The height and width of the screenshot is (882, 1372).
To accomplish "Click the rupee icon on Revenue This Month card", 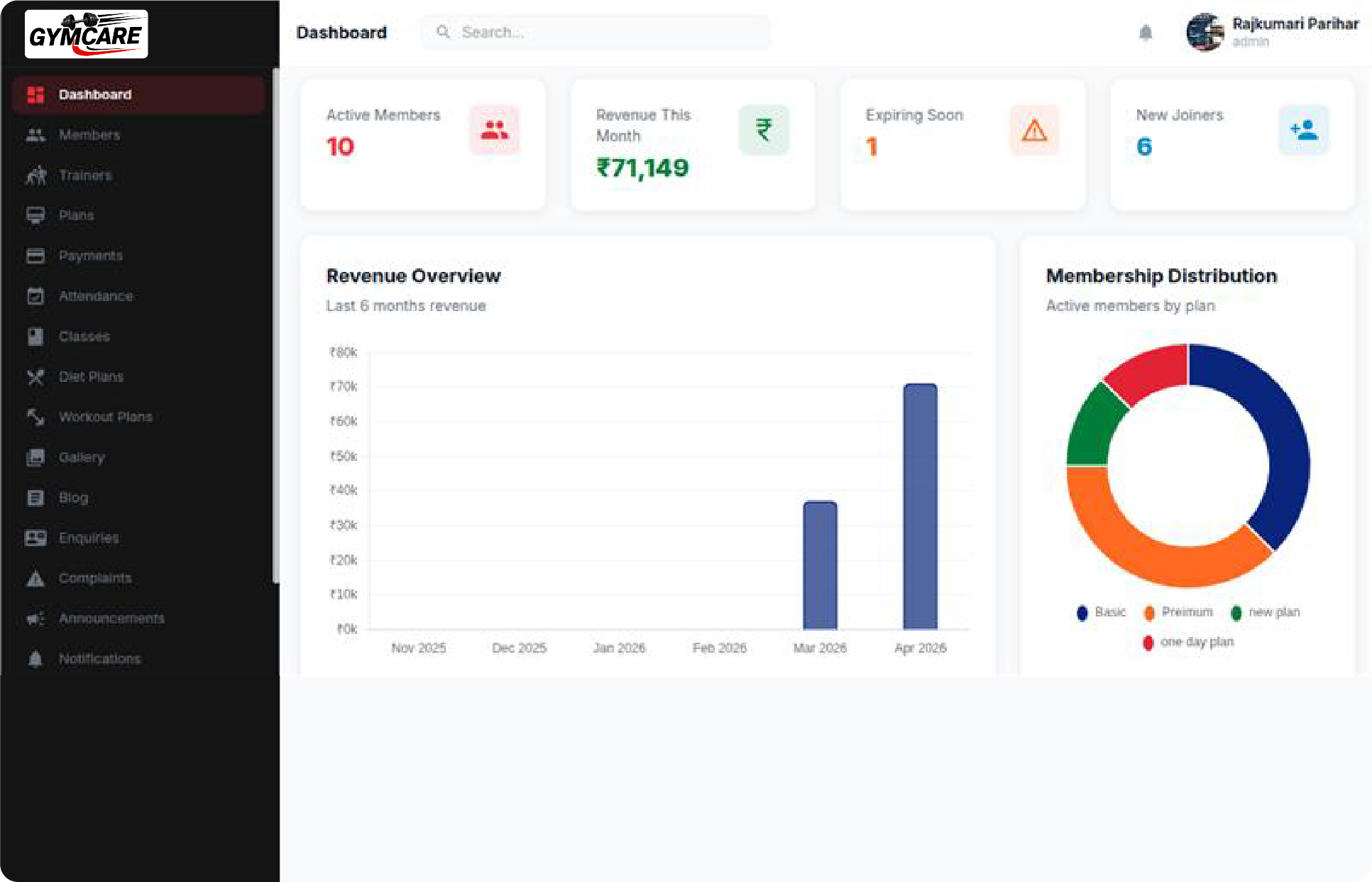I will 763,129.
